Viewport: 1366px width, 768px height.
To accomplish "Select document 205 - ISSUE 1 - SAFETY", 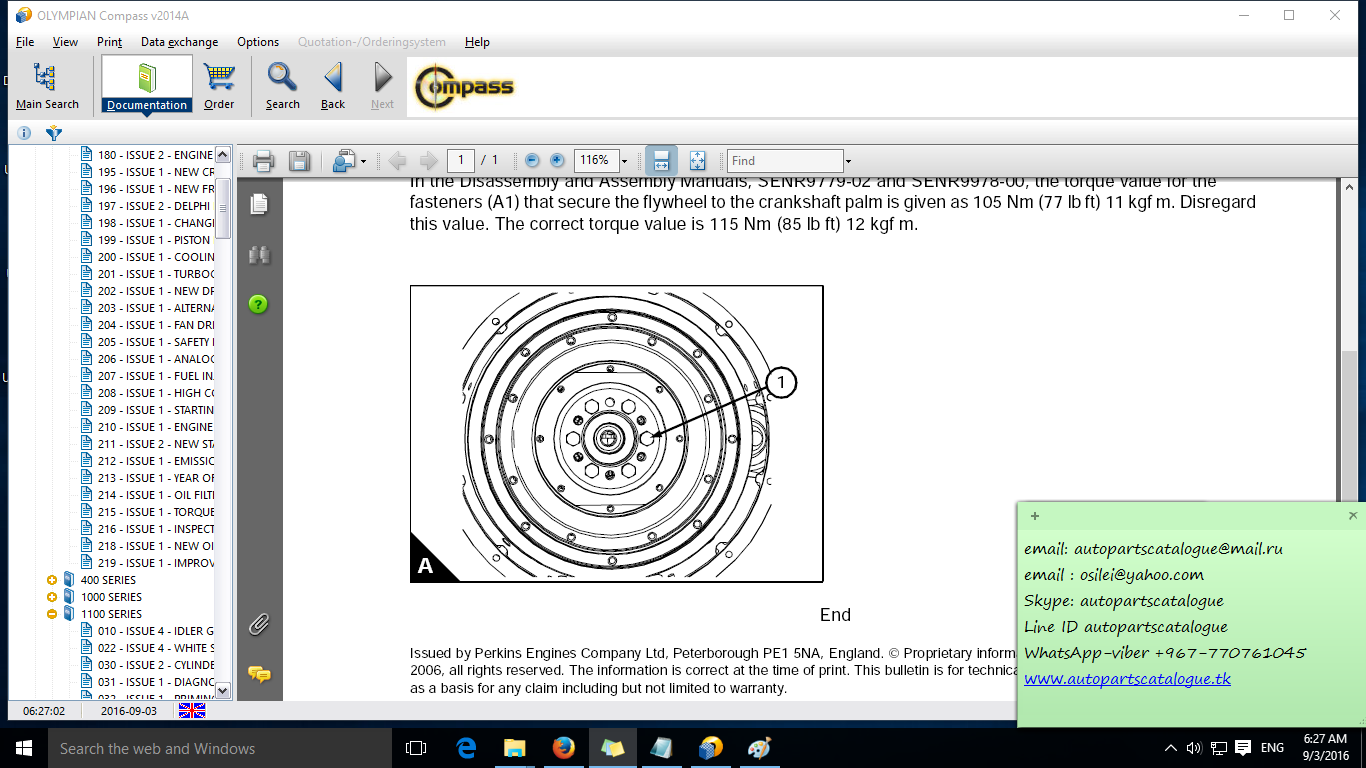I will click(155, 342).
